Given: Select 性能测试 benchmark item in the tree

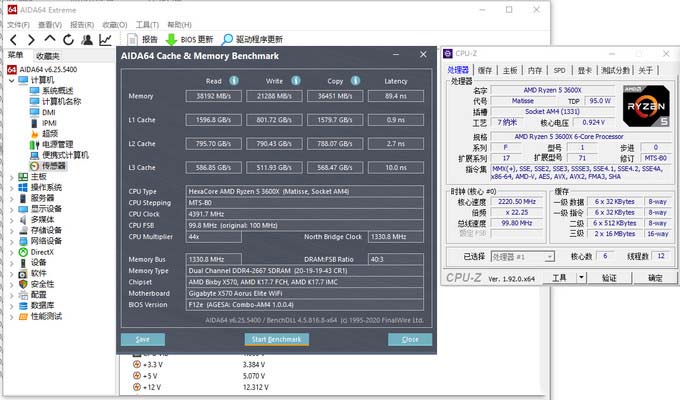Looking at the screenshot, I should pos(40,316).
